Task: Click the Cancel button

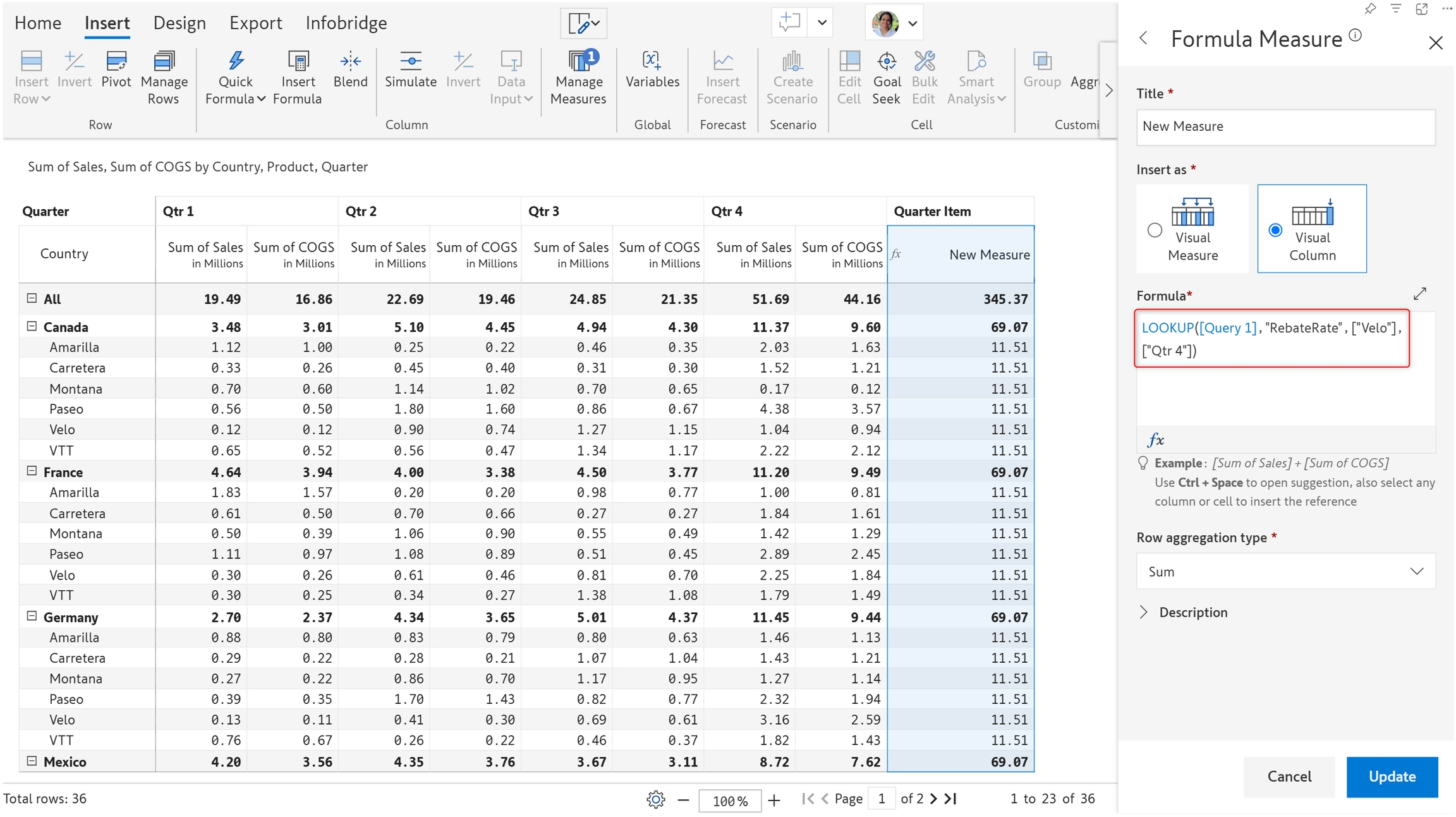Action: [x=1289, y=777]
